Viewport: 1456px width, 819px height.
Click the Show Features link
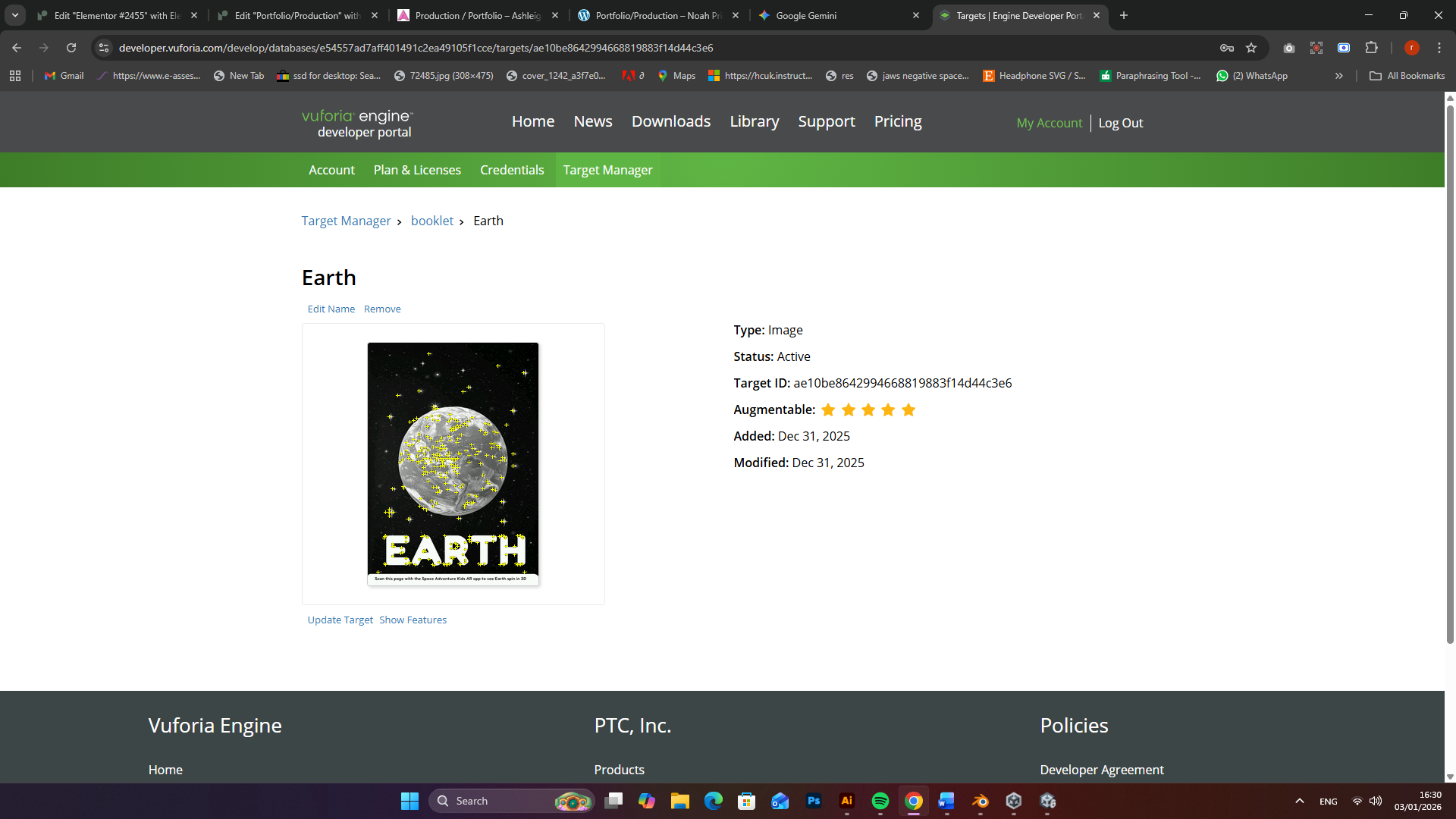click(413, 620)
